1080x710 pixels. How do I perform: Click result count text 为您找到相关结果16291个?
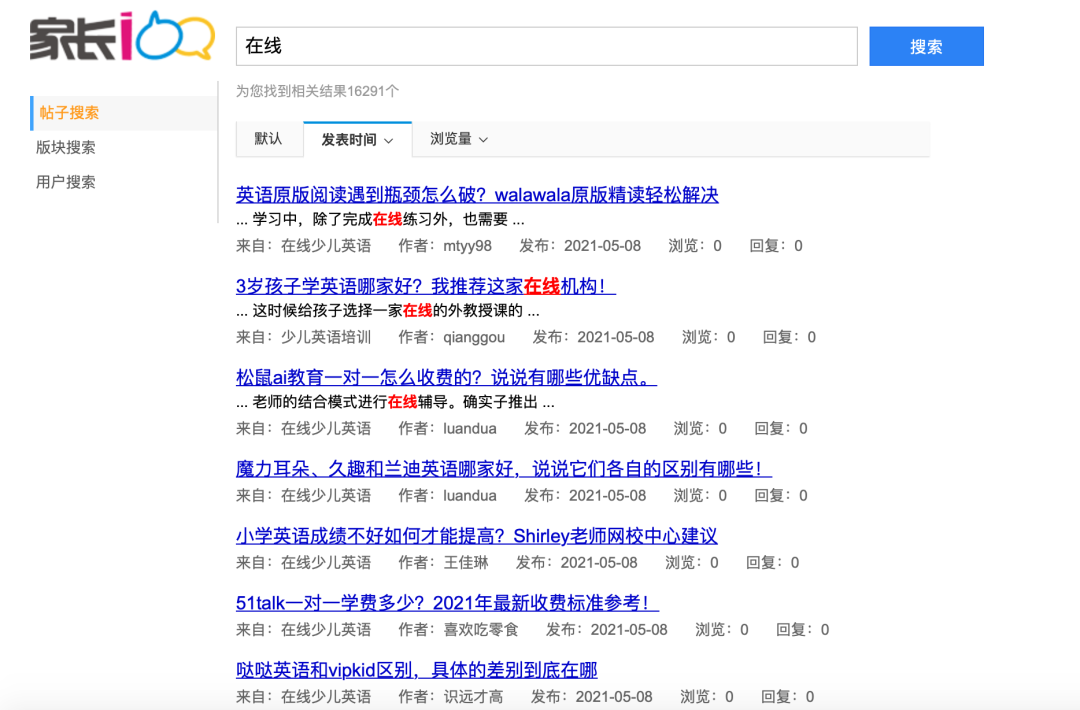tap(318, 91)
